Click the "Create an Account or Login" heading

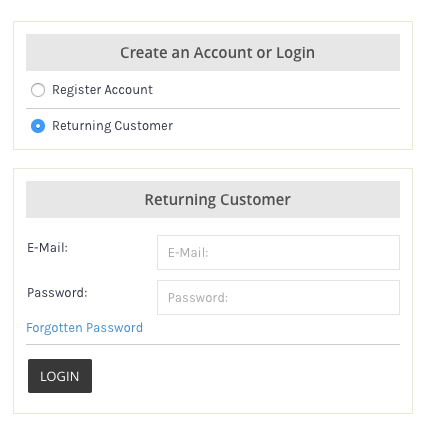217,53
